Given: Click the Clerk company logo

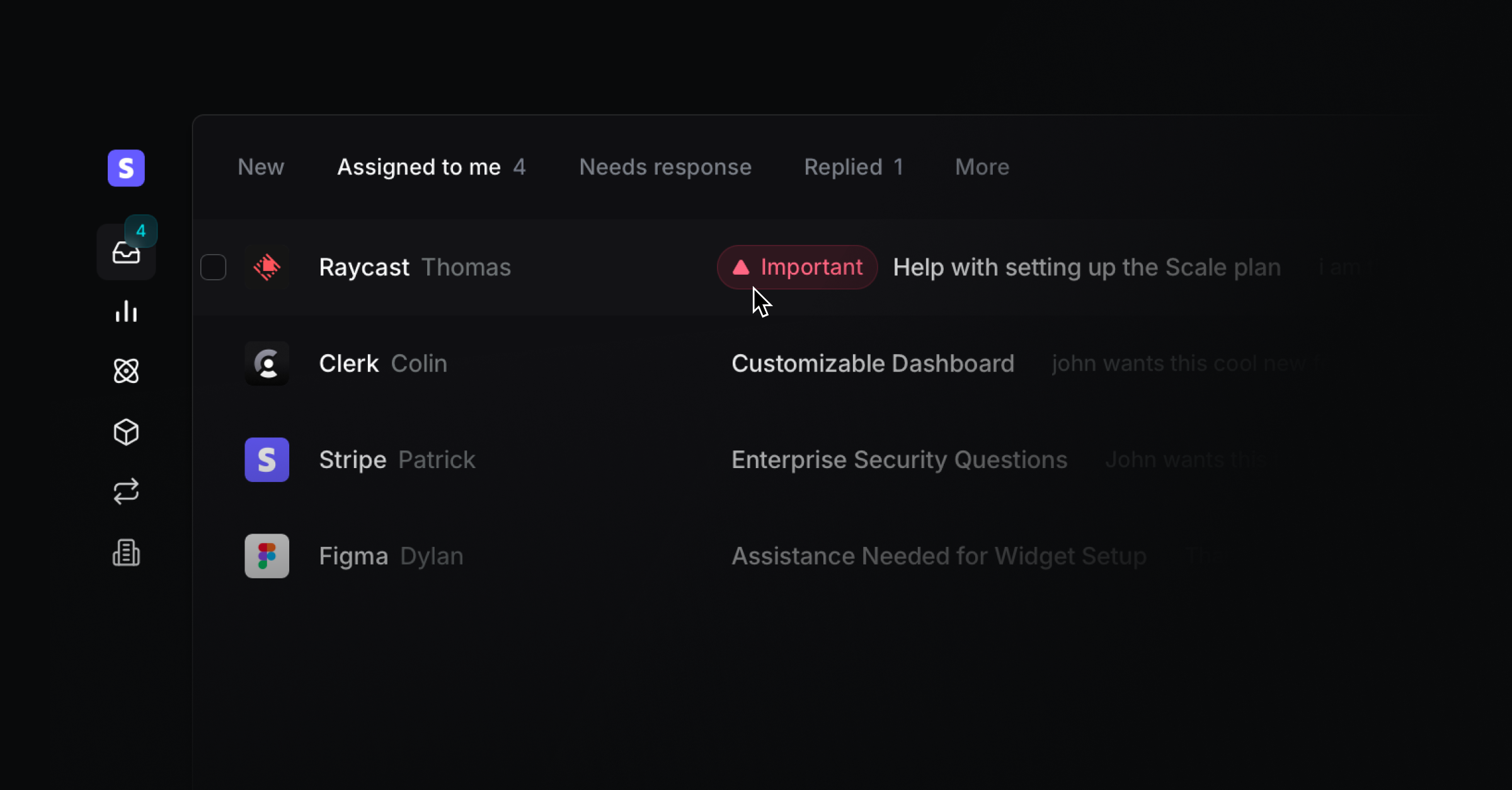Looking at the screenshot, I should tap(267, 364).
